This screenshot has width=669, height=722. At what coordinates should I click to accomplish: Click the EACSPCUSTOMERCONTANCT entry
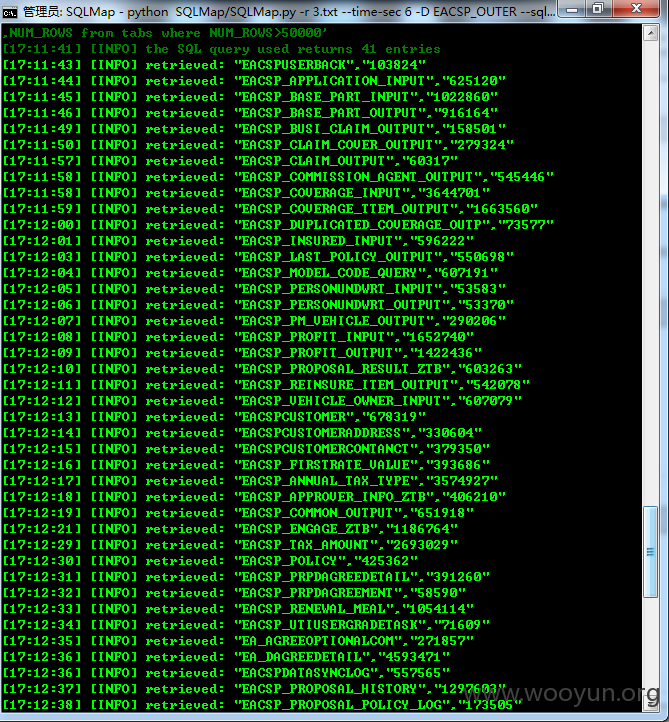(246, 449)
